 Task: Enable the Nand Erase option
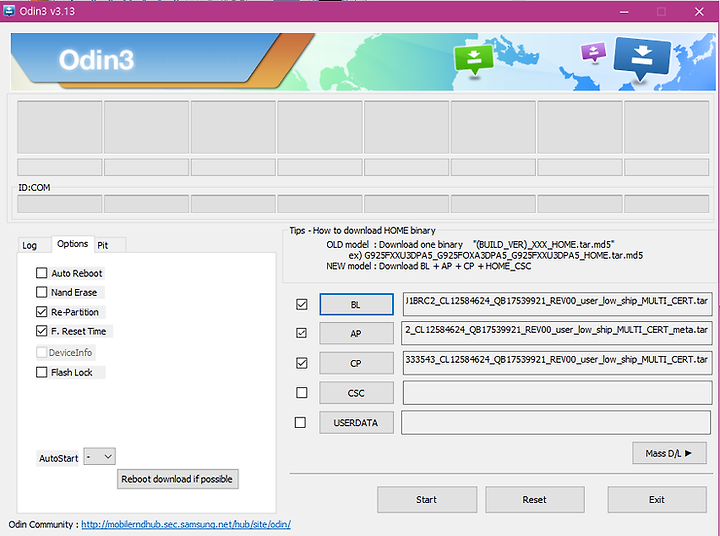[41, 292]
